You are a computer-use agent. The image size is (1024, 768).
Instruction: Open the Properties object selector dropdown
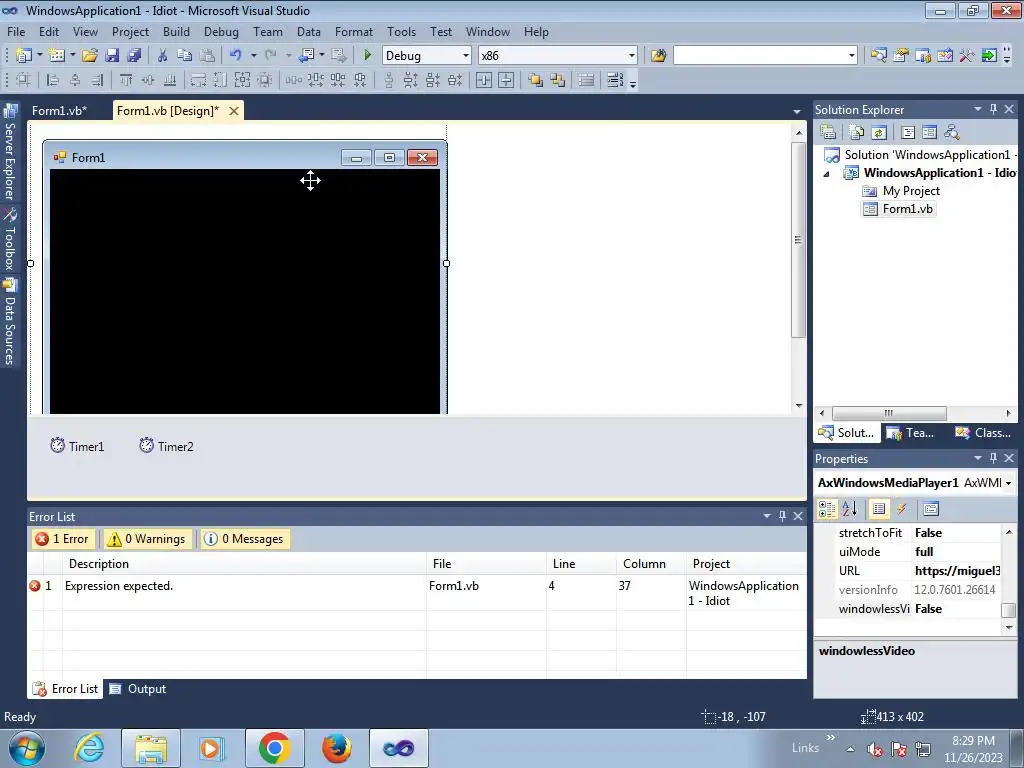[1008, 483]
